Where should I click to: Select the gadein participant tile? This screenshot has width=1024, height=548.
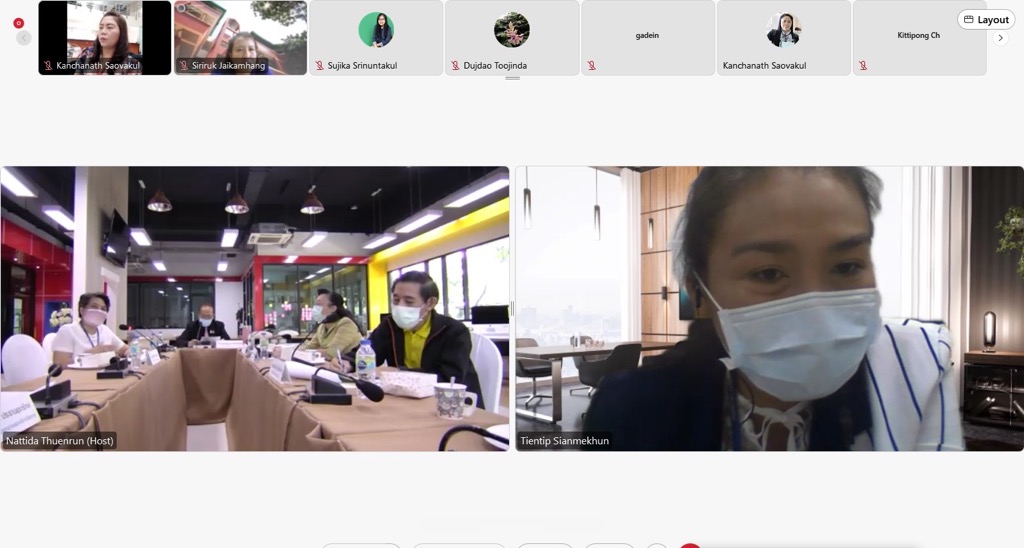(x=647, y=38)
